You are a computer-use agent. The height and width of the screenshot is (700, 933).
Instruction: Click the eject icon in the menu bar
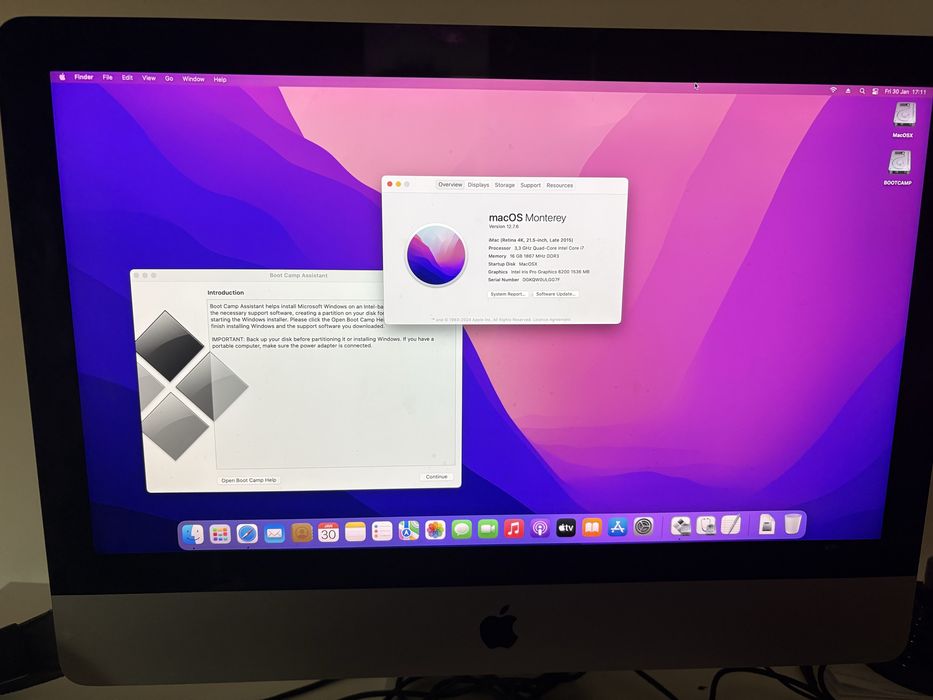coord(848,90)
